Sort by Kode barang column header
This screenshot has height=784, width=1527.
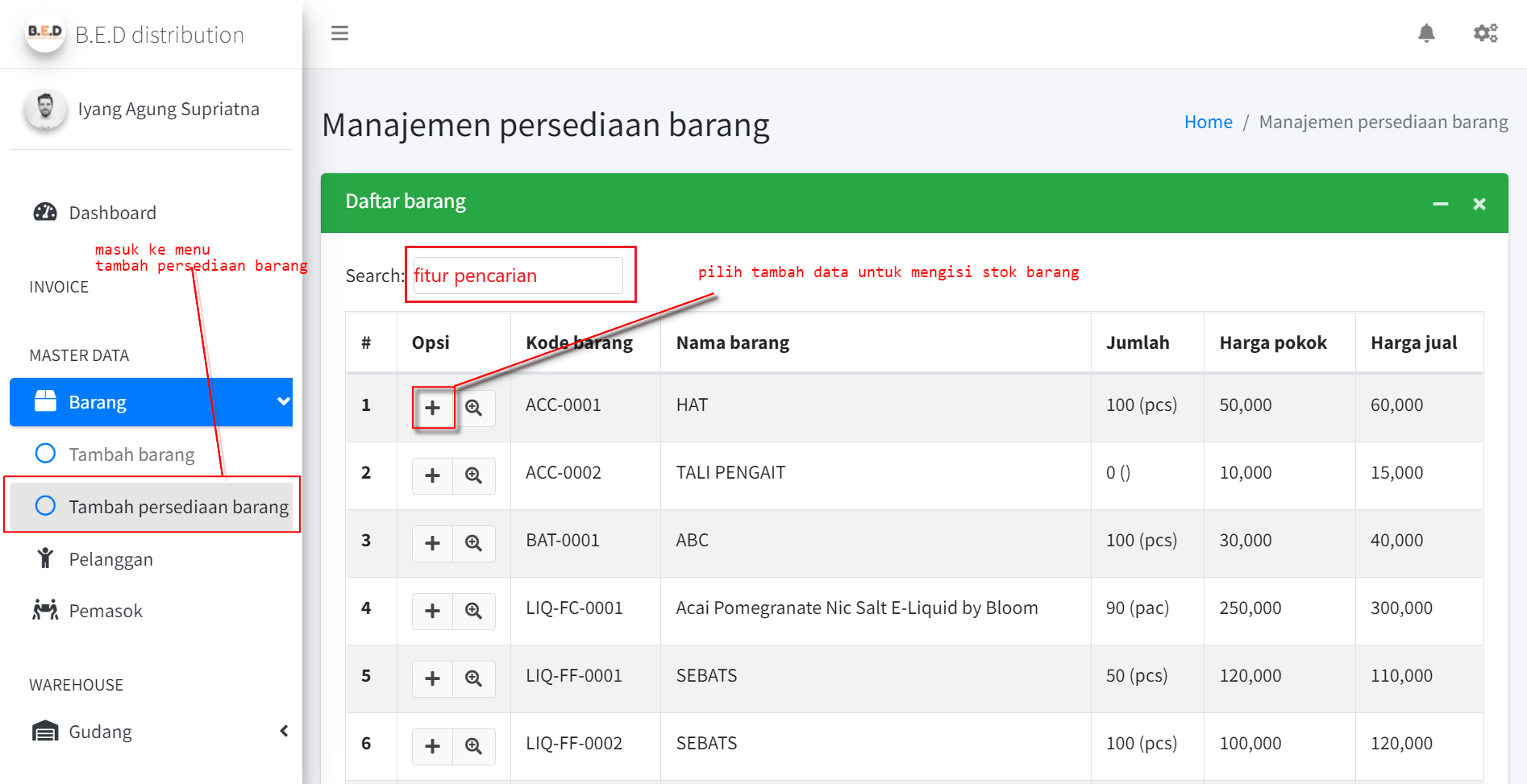(585, 342)
